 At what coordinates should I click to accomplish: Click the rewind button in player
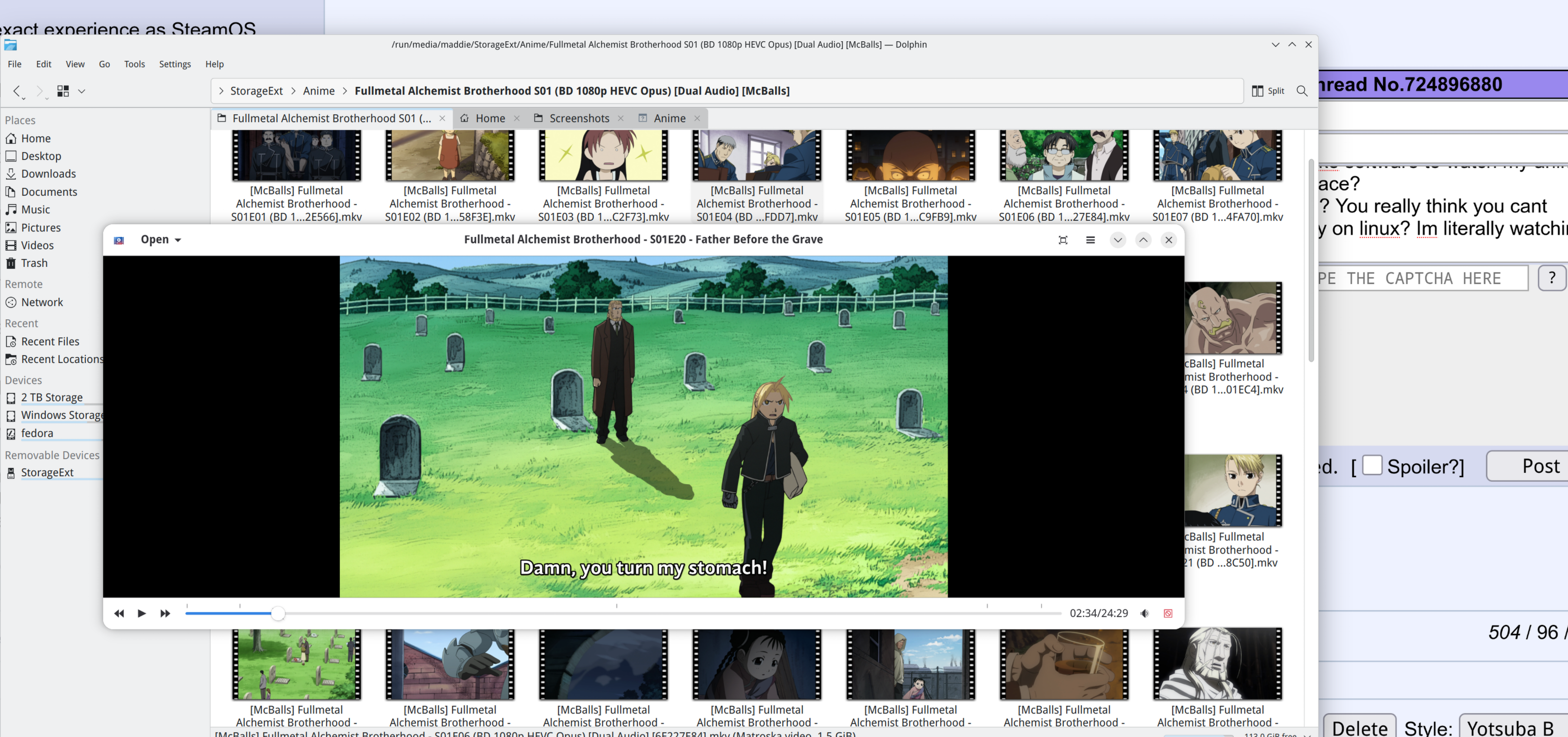click(119, 613)
